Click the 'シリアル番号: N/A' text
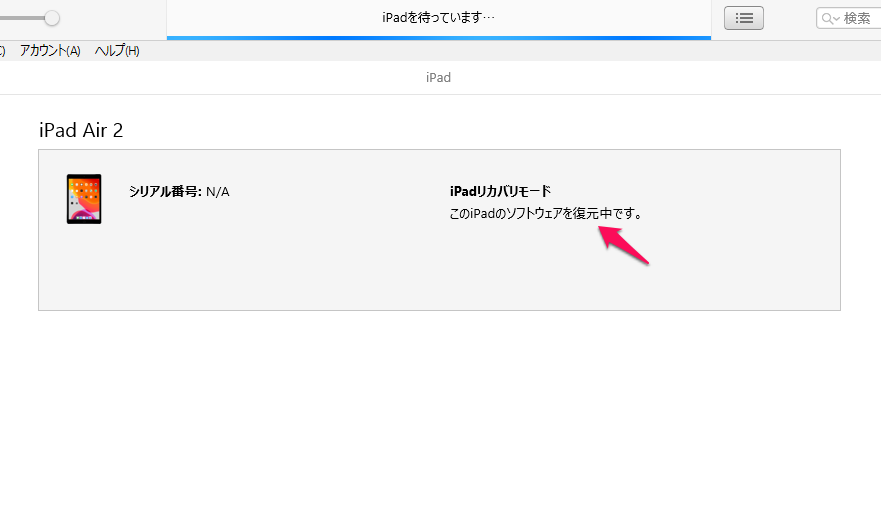Screen dimensions: 881x514 pyautogui.click(x=179, y=192)
